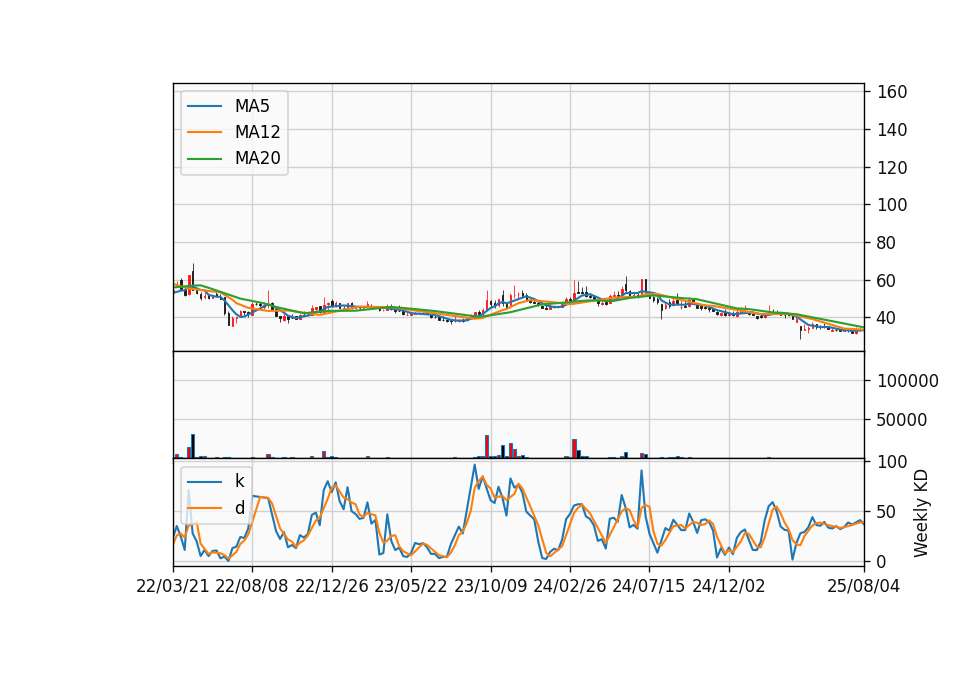Click the 80 price axis label

tap(887, 243)
